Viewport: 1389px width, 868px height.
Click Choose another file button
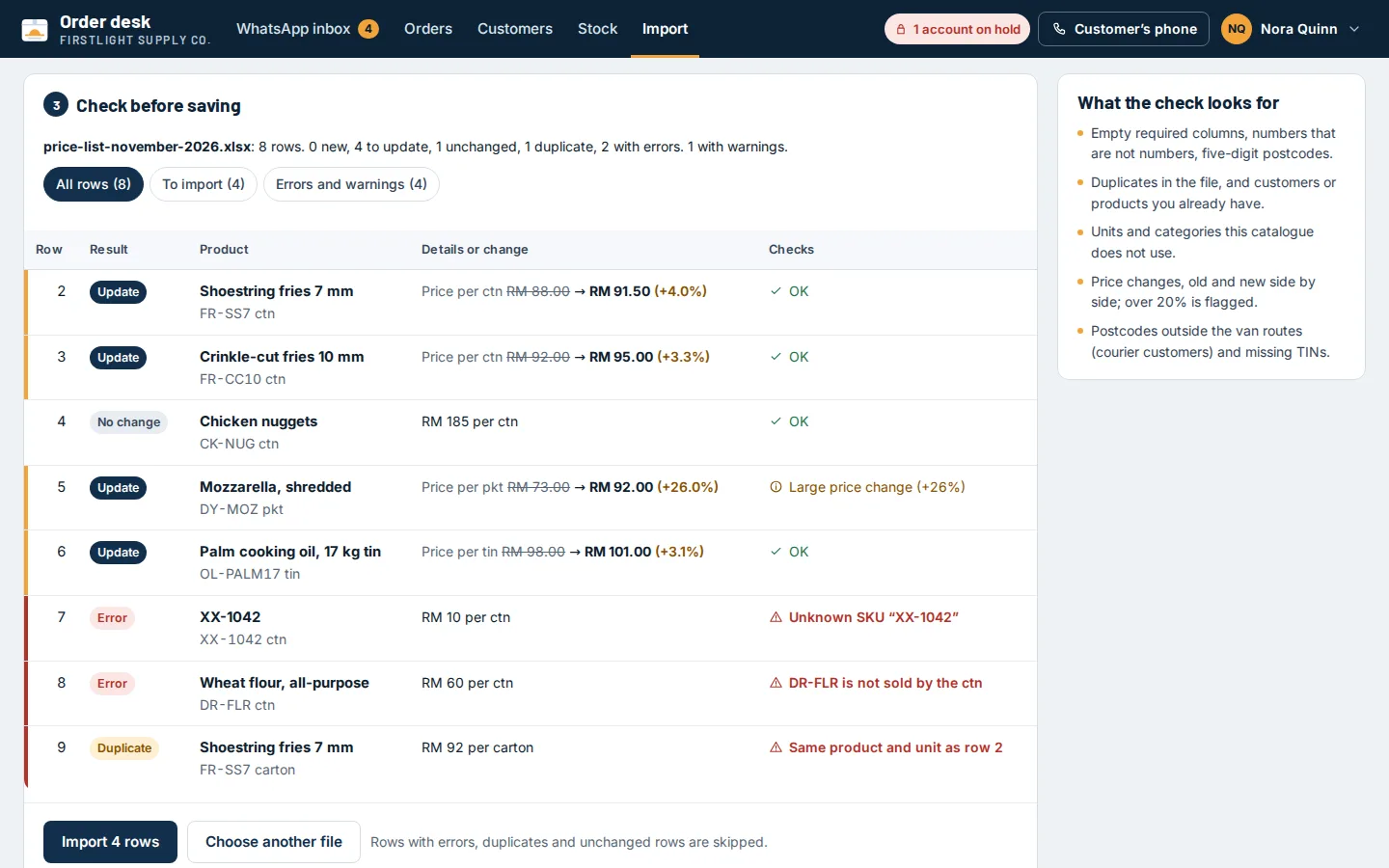[274, 842]
